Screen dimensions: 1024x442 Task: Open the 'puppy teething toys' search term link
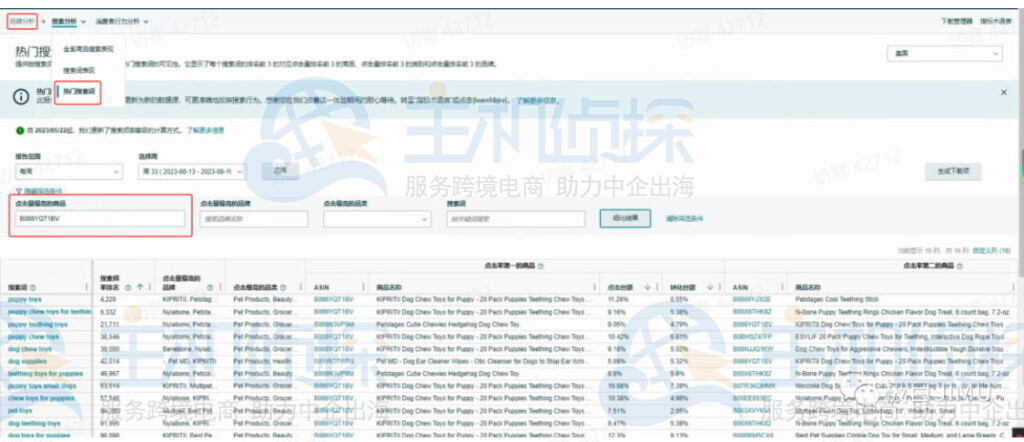click(x=37, y=324)
